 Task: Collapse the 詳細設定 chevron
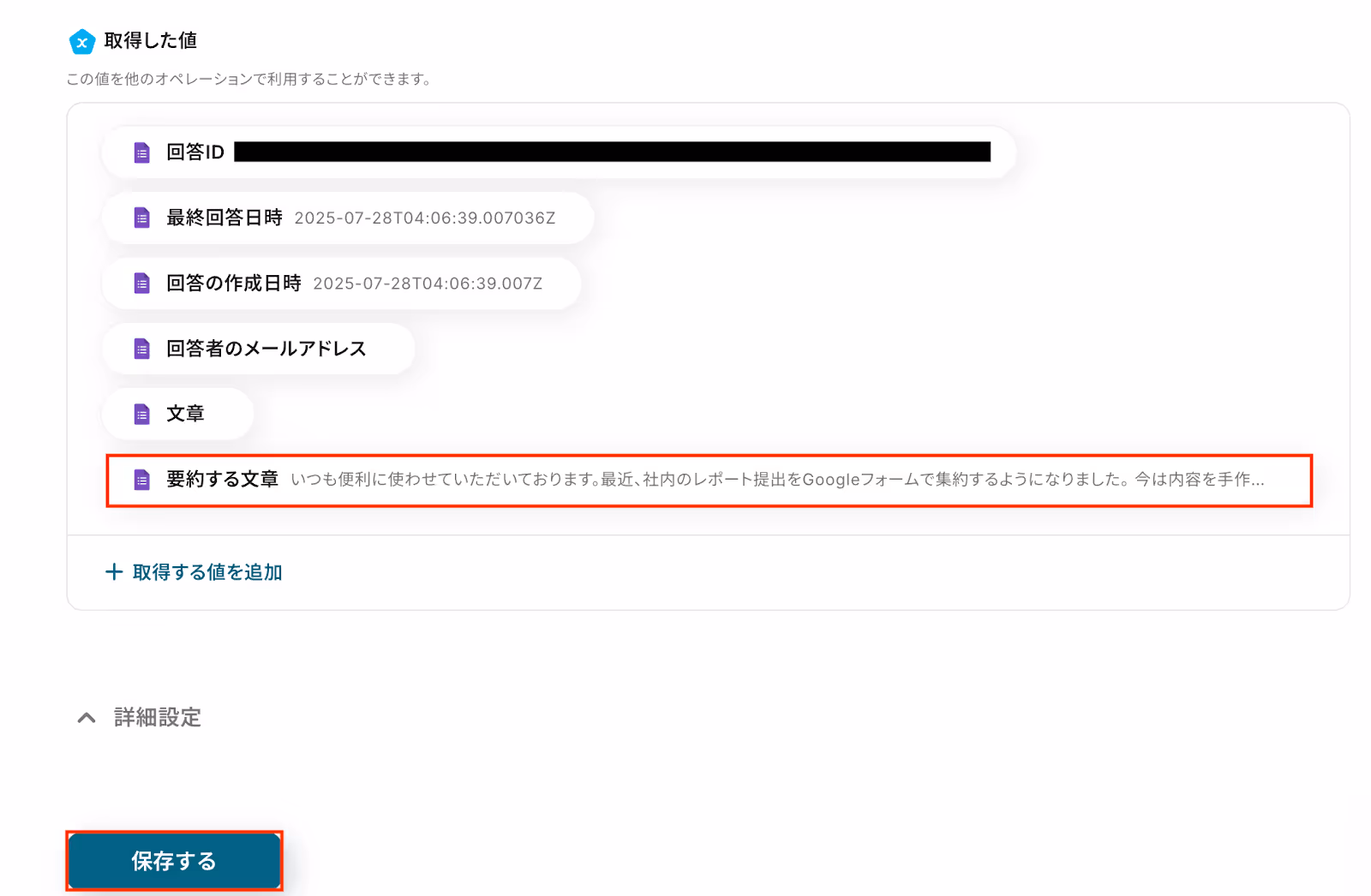pyautogui.click(x=87, y=718)
